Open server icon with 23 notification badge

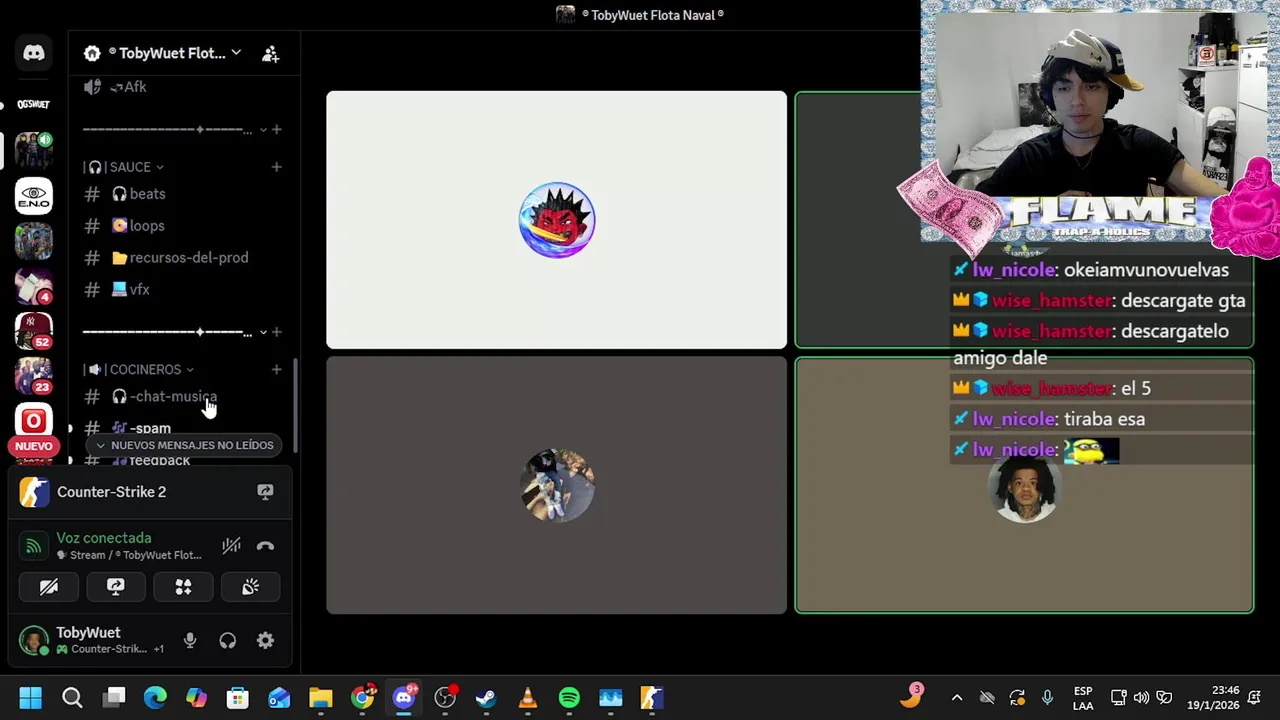[x=34, y=376]
